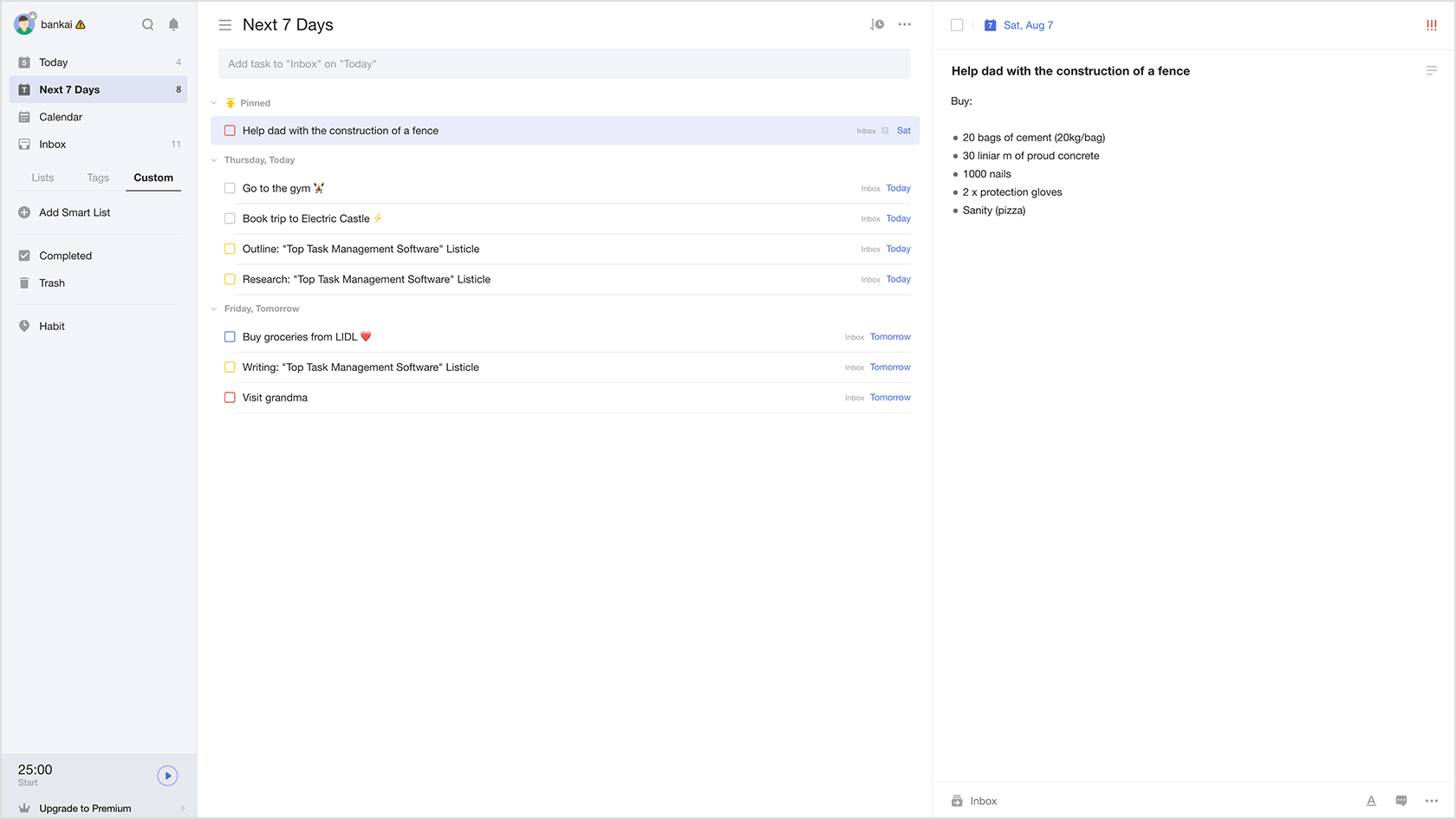The height and width of the screenshot is (819, 1456).
Task: Collapse the Thursday, Today section
Action: pyautogui.click(x=214, y=160)
